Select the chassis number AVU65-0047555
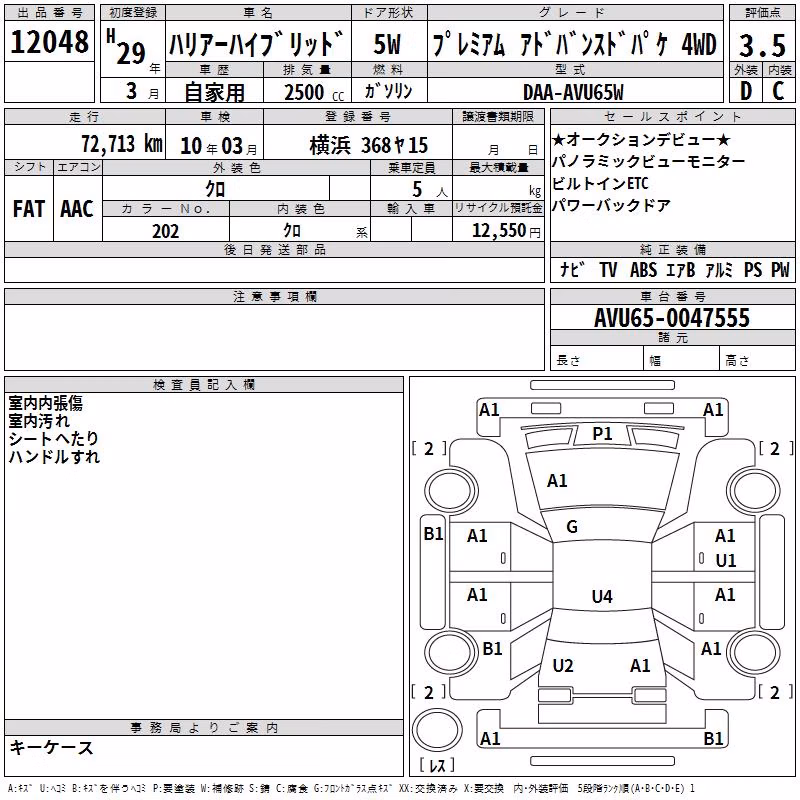This screenshot has width=800, height=800. point(672,318)
